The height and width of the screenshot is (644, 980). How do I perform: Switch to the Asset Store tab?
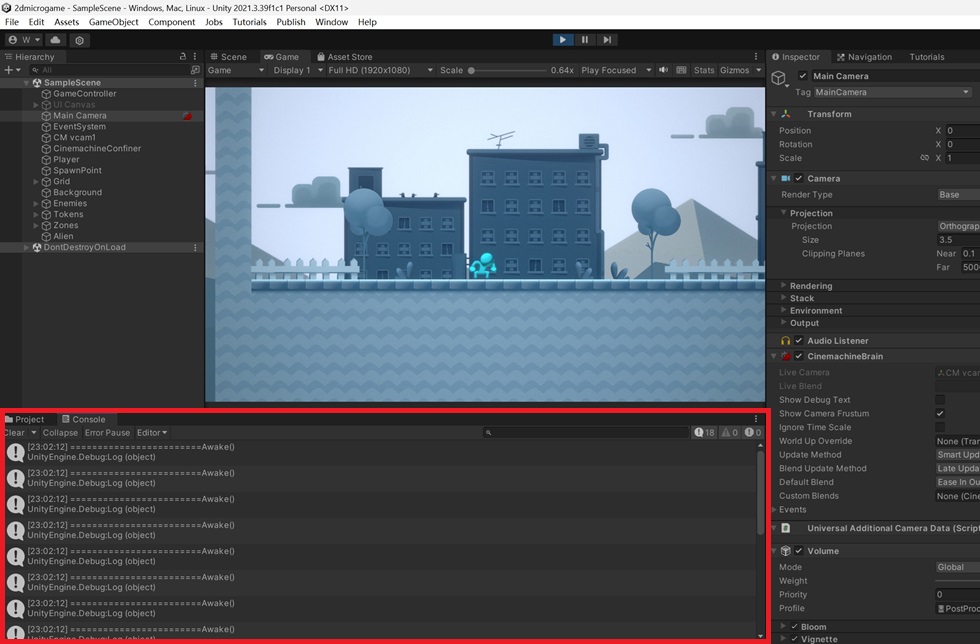(x=344, y=56)
